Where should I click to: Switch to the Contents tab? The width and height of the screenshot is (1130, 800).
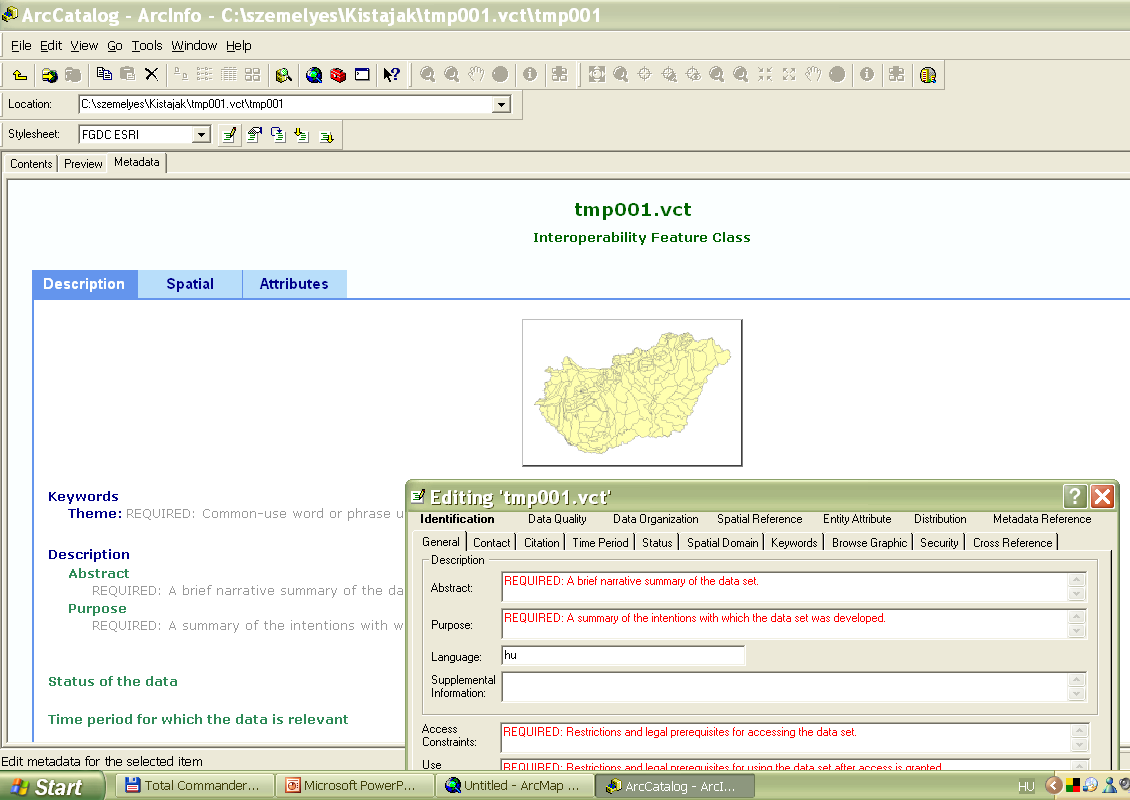click(31, 164)
